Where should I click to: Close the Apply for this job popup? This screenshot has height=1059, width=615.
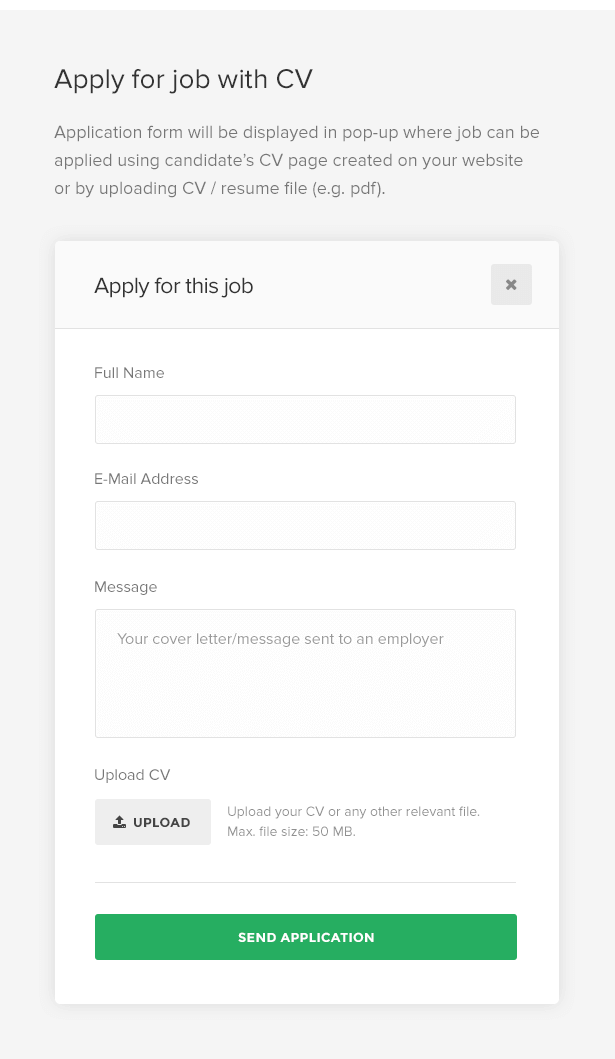pos(511,285)
